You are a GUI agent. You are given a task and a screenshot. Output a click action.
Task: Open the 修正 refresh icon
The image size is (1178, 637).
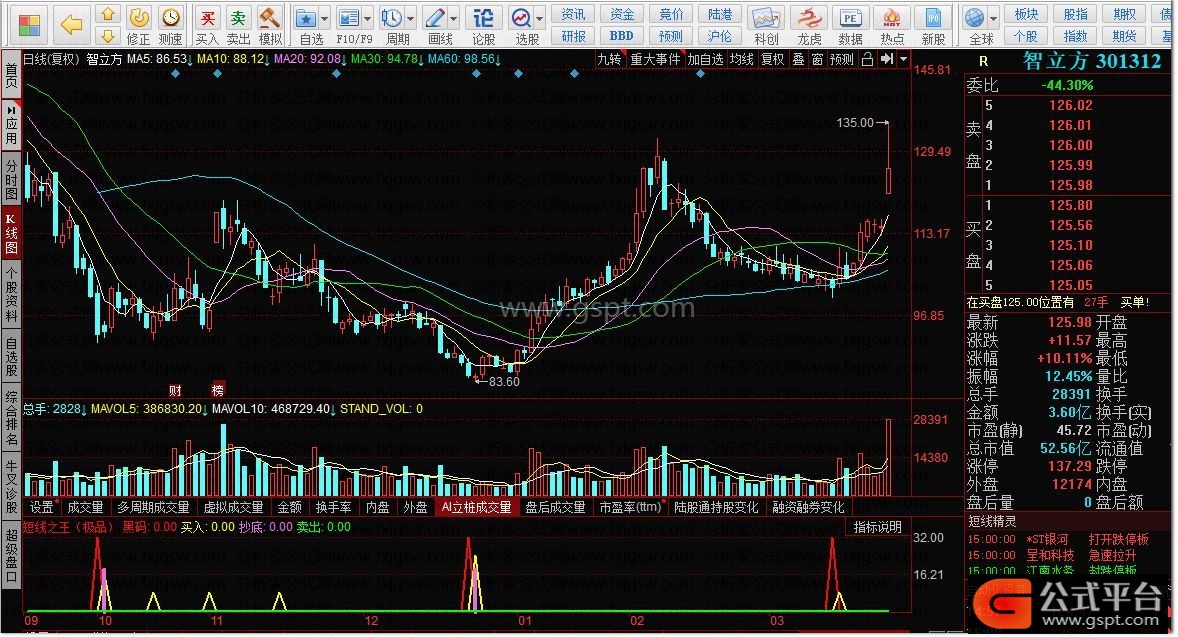(x=138, y=17)
